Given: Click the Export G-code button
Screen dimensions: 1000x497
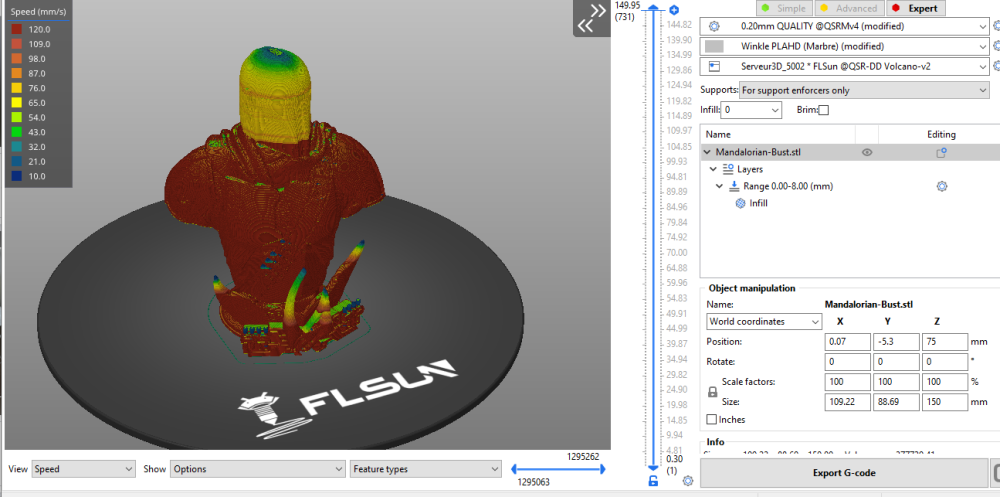Looking at the screenshot, I should 844,473.
